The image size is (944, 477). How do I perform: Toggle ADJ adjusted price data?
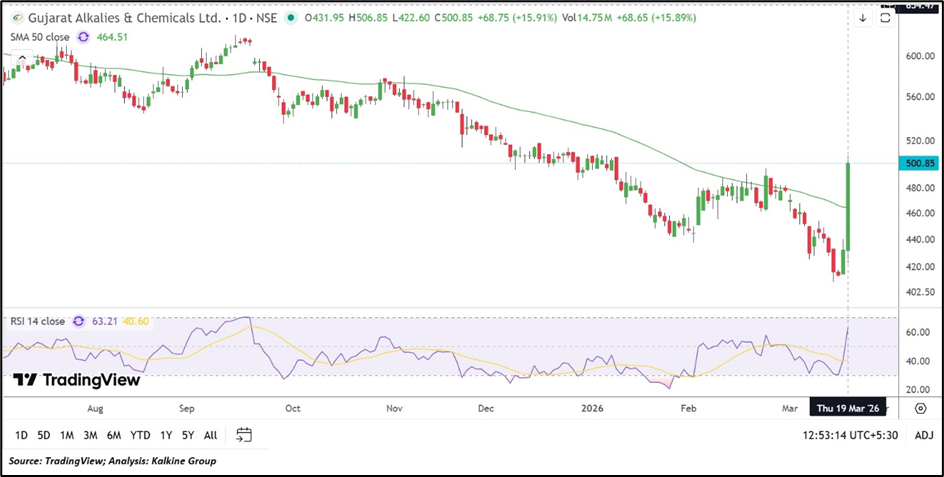pyautogui.click(x=923, y=435)
